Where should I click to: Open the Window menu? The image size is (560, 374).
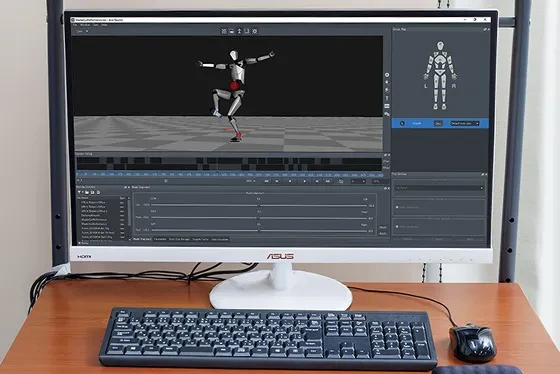(x=85, y=25)
